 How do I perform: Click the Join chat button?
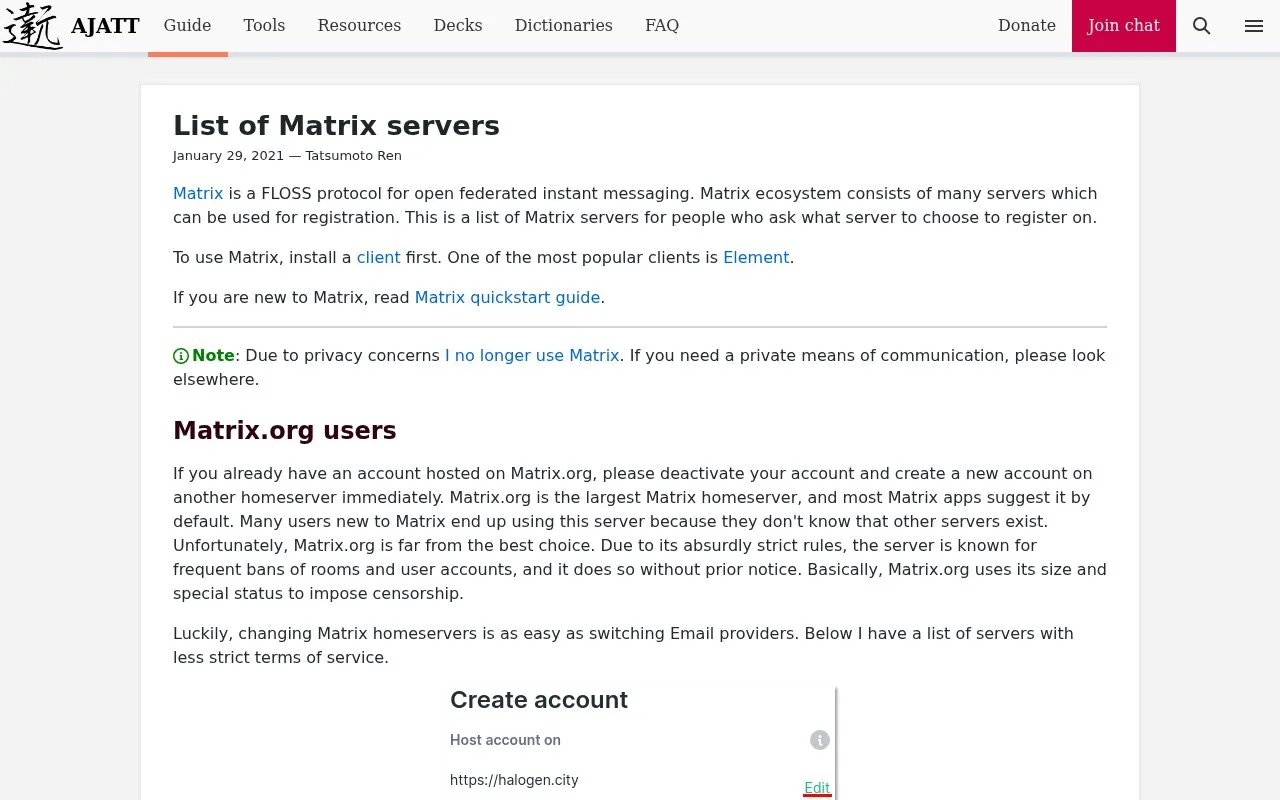[1124, 26]
